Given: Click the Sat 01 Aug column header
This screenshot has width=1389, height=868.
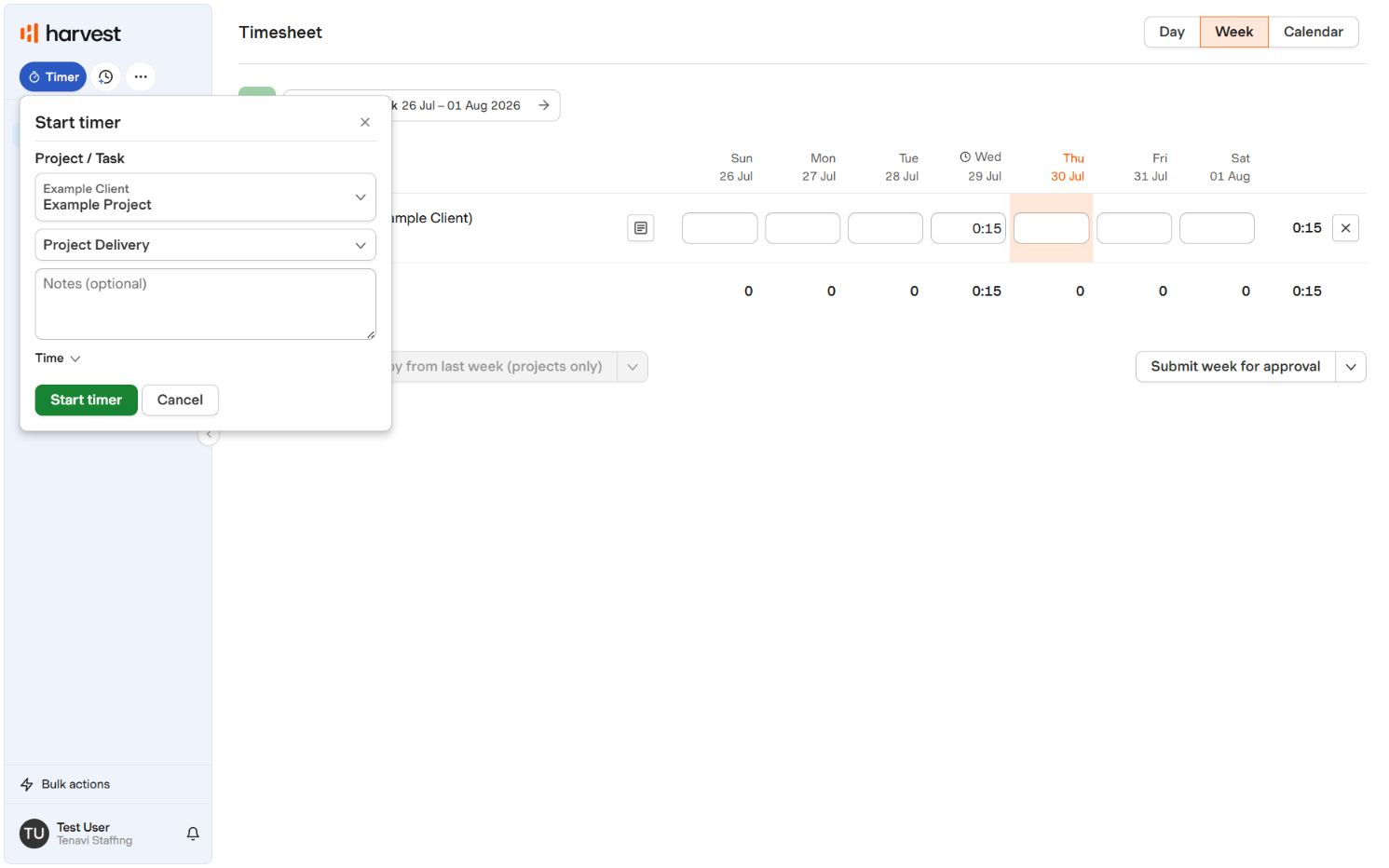Looking at the screenshot, I should pos(1230,168).
